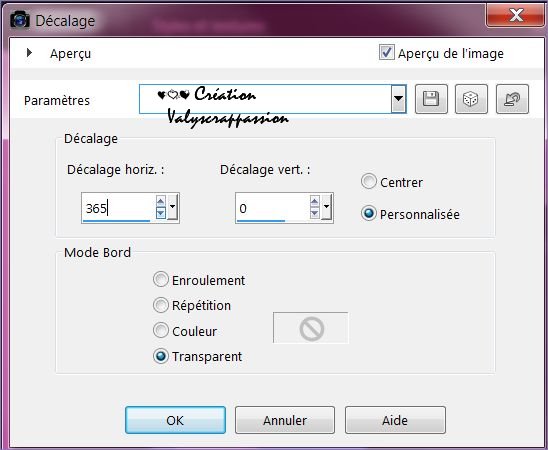548x450 pixels.
Task: Click the camera app icon in title bar
Action: coord(20,20)
